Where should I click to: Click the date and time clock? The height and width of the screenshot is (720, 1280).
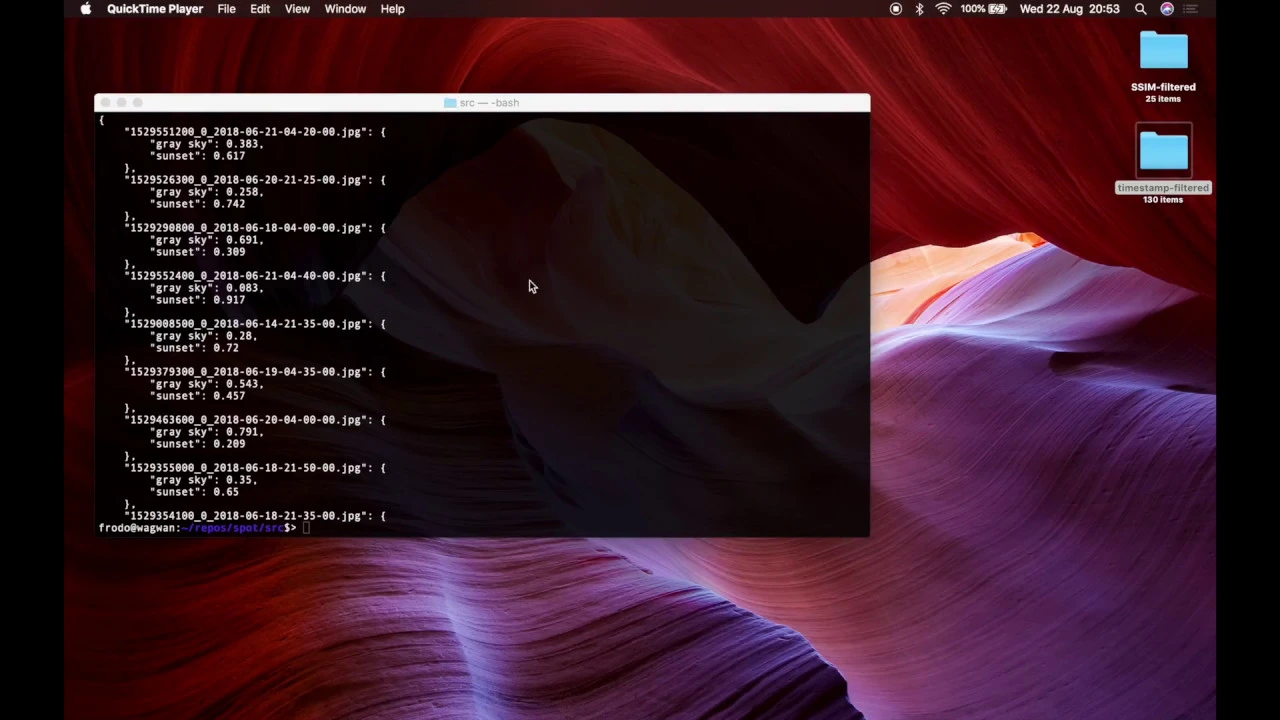1069,9
